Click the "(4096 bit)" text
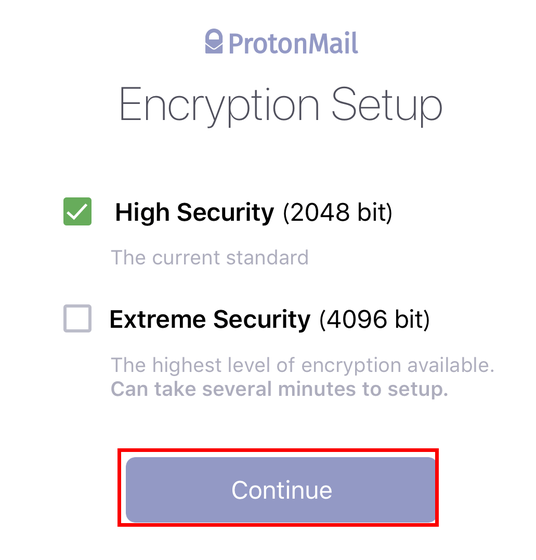Viewport: 536px width, 560px height. 375,319
